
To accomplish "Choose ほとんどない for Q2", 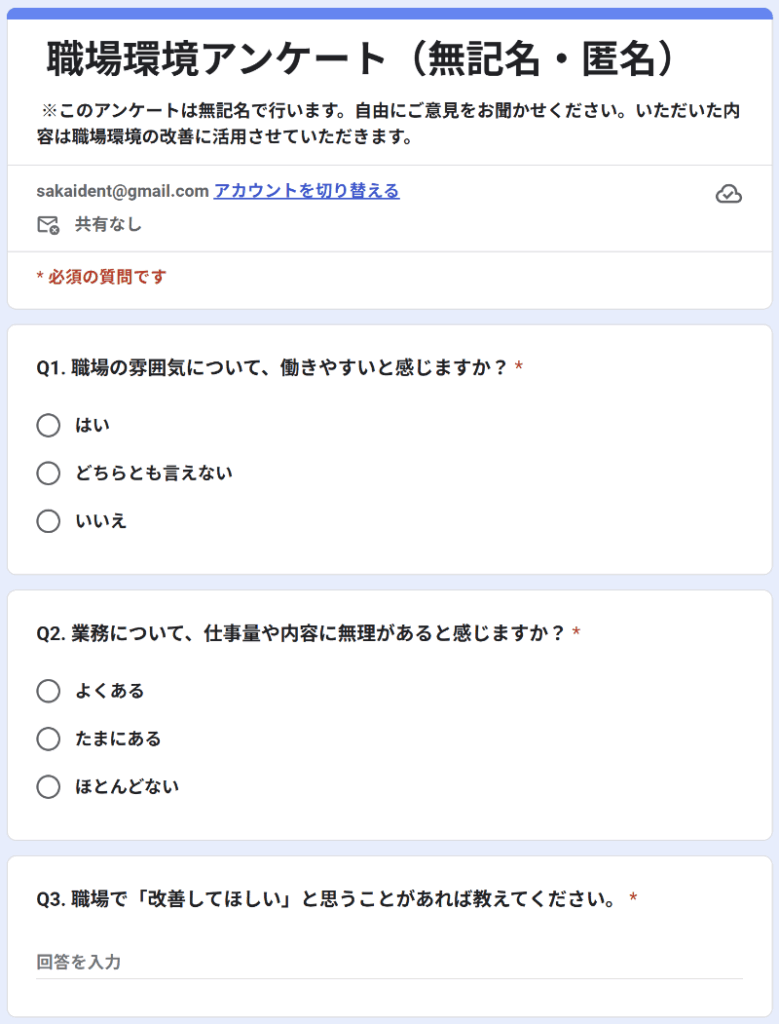I will click(x=48, y=787).
